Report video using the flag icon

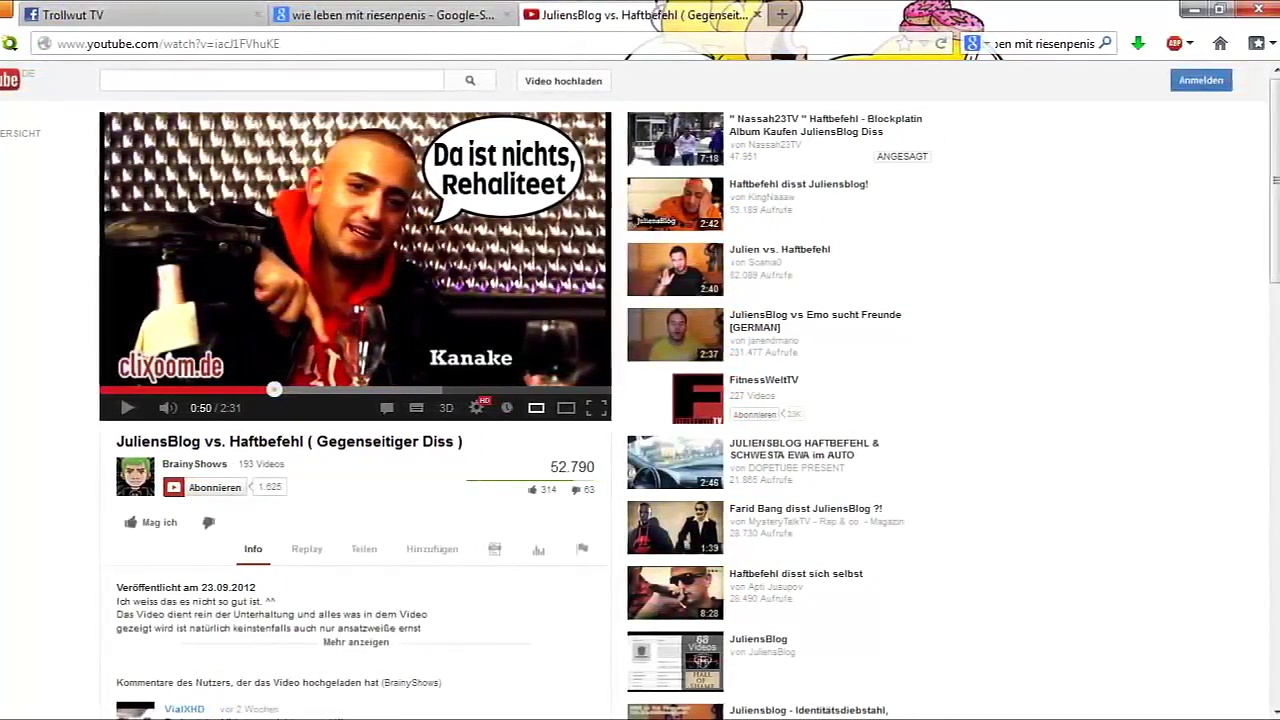pyautogui.click(x=582, y=548)
